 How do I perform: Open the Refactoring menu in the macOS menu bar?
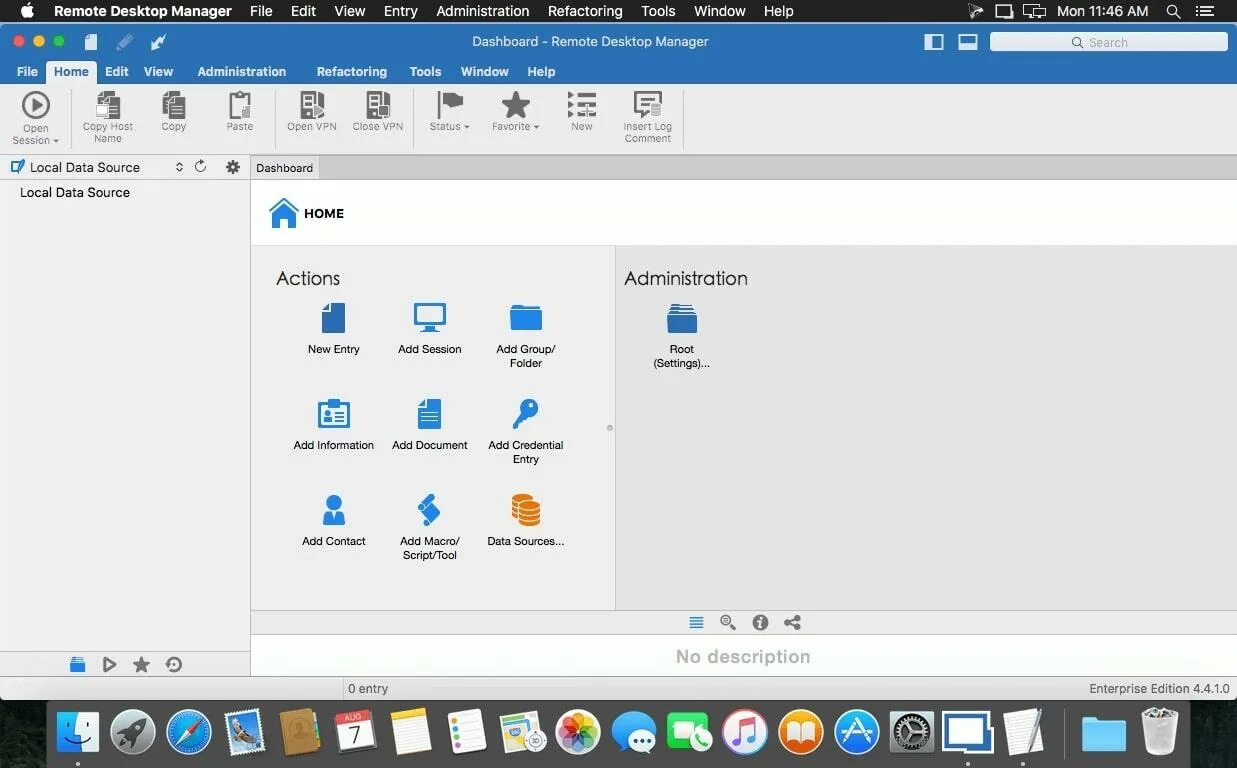(x=585, y=11)
